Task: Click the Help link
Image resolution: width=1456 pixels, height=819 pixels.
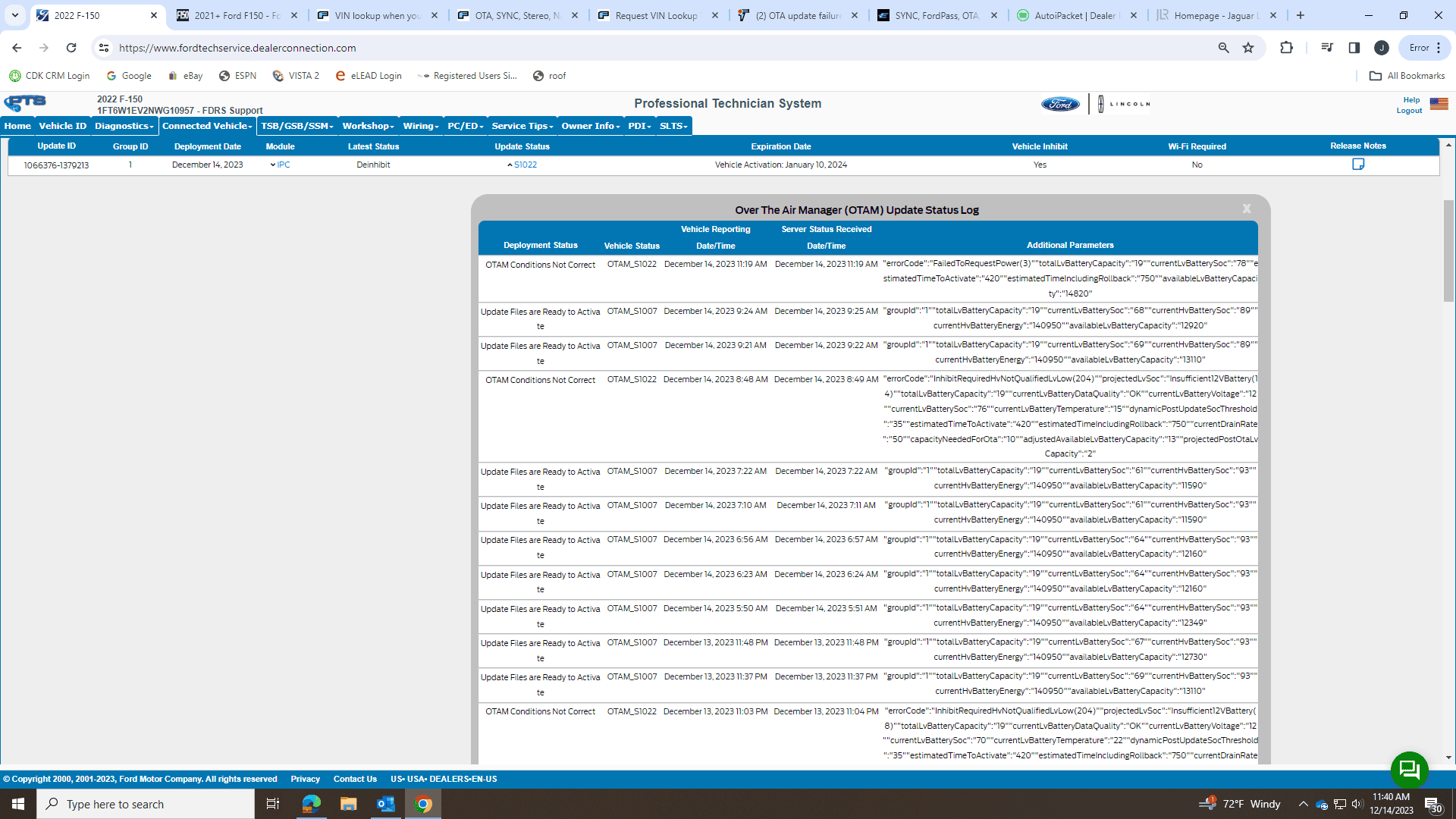Action: [1411, 99]
